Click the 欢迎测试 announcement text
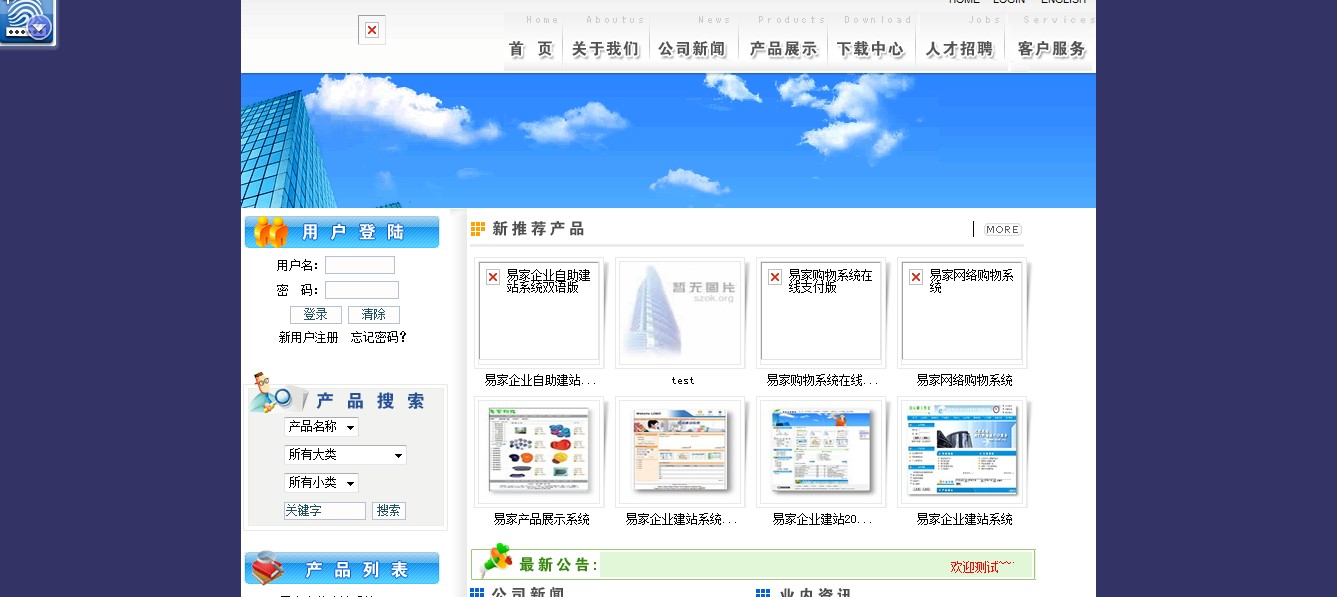 [981, 567]
